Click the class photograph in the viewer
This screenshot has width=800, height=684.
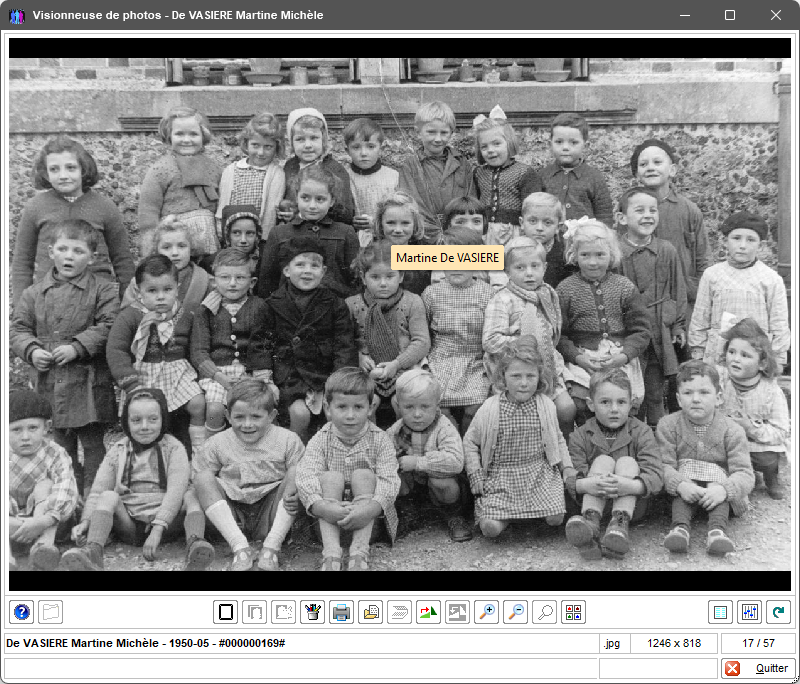point(400,314)
